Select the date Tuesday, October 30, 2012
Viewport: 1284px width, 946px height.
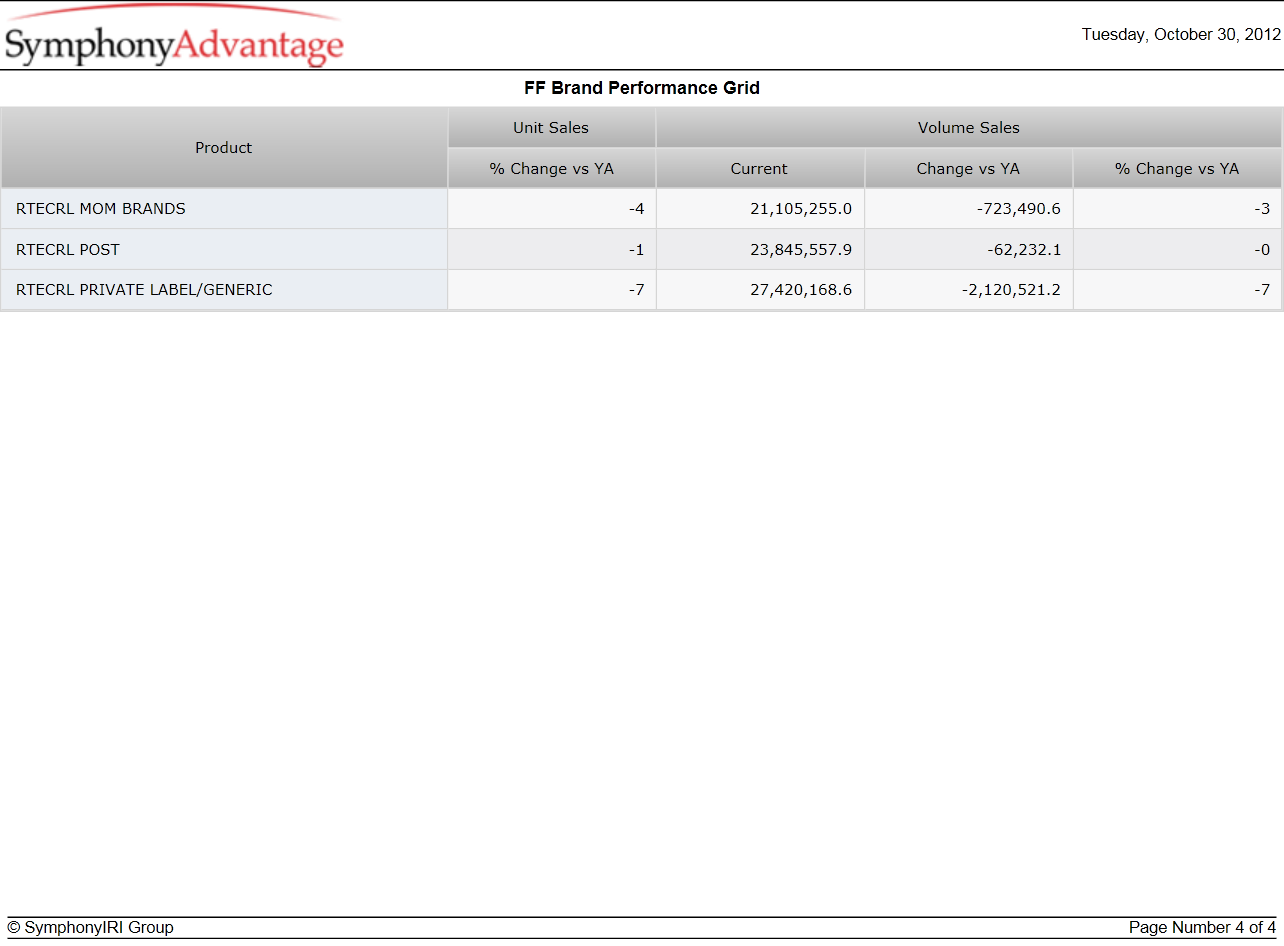[1181, 35]
